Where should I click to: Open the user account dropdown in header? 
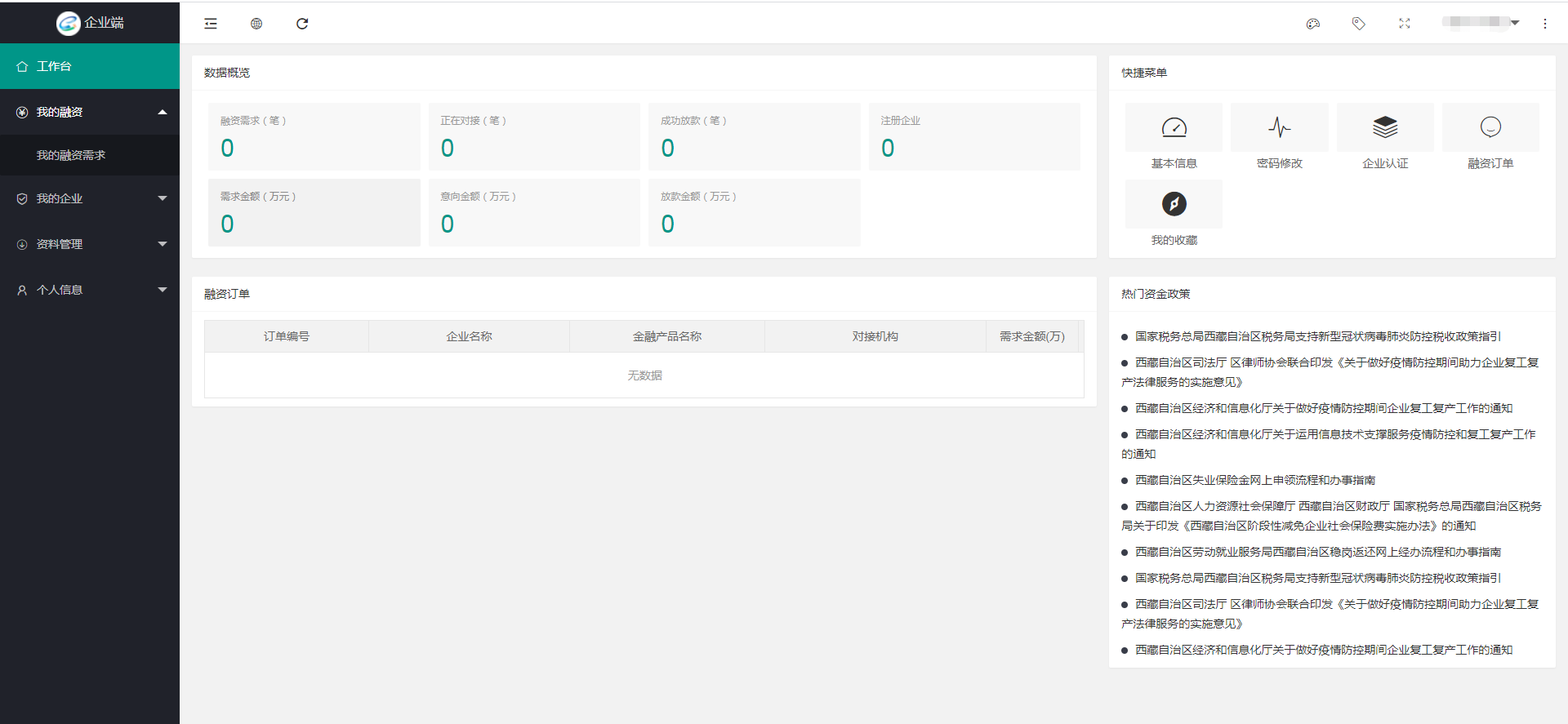point(1480,23)
